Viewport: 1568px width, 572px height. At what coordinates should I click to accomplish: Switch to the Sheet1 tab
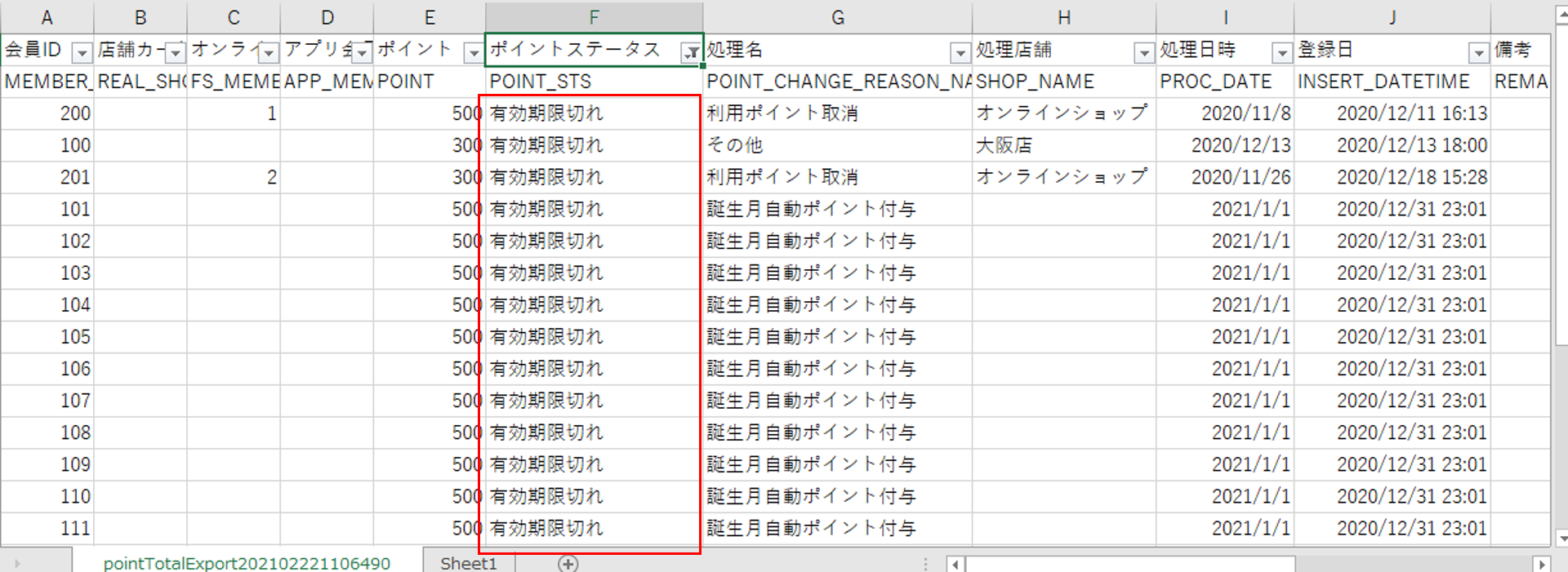pyautogui.click(x=468, y=563)
